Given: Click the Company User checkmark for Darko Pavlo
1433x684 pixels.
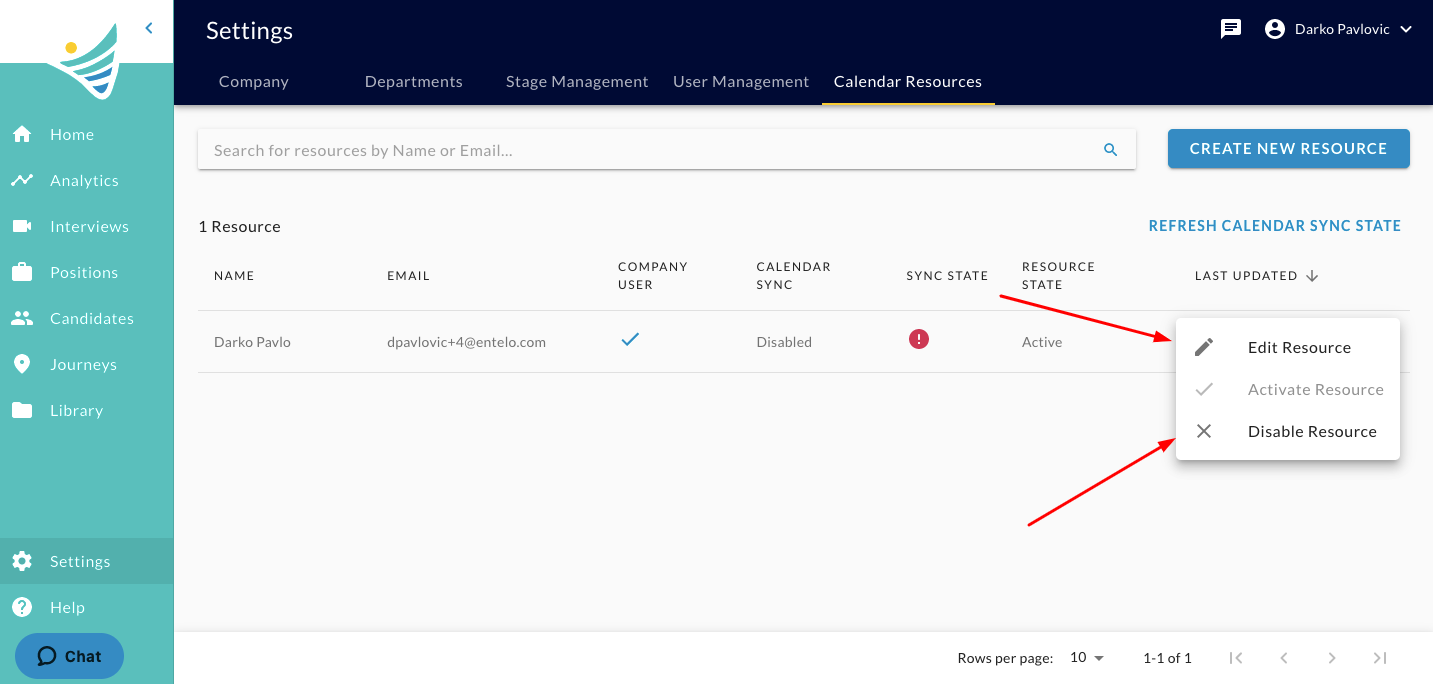Looking at the screenshot, I should (x=630, y=339).
